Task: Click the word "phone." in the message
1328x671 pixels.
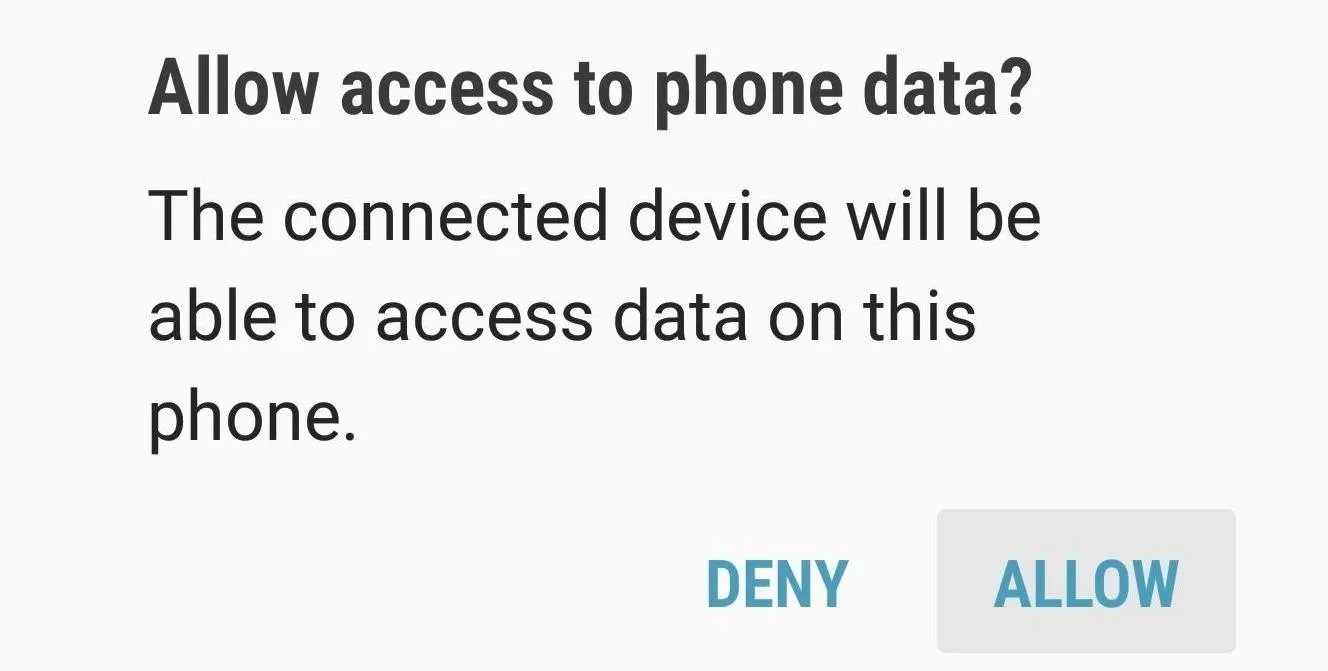Action: tap(252, 419)
